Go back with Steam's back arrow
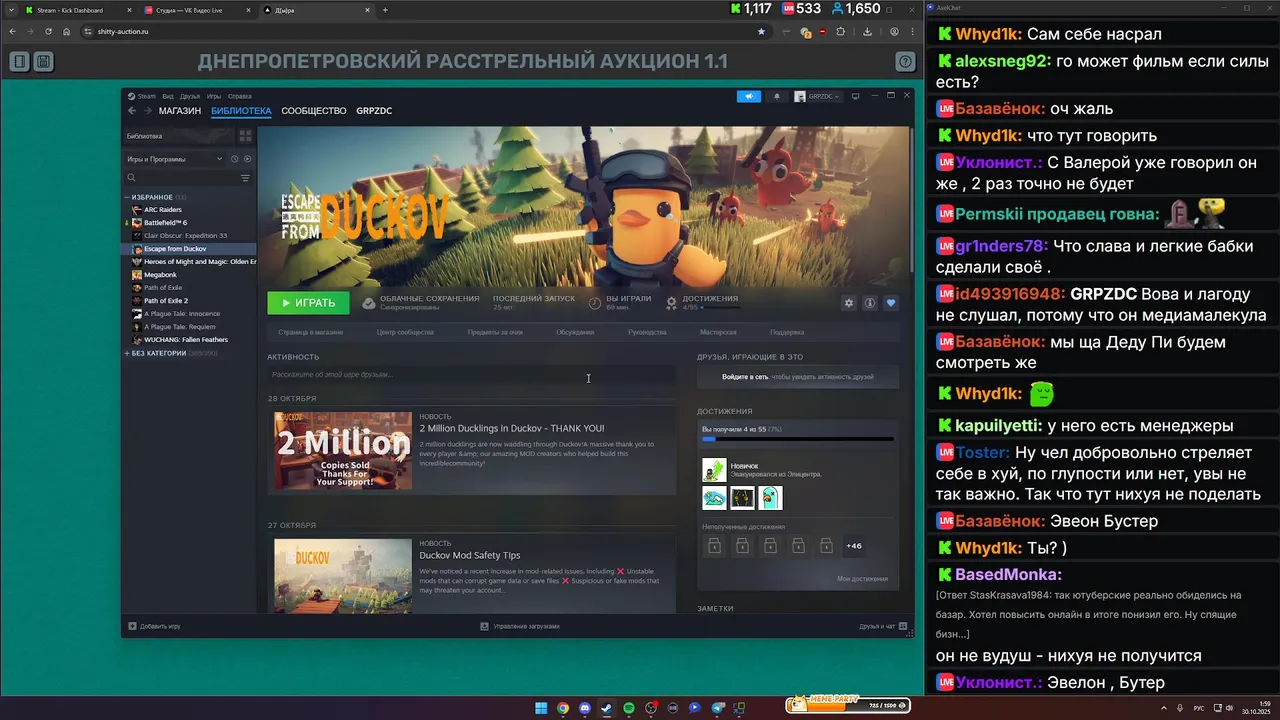Image resolution: width=1280 pixels, height=720 pixels. pos(132,110)
